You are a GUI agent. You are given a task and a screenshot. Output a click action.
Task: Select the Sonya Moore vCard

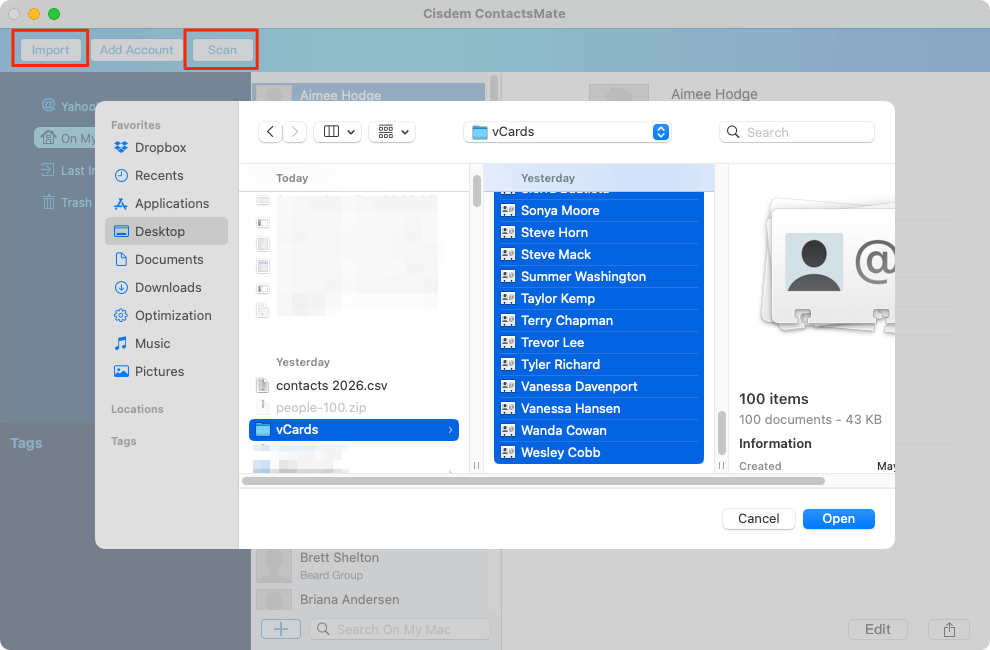point(599,210)
